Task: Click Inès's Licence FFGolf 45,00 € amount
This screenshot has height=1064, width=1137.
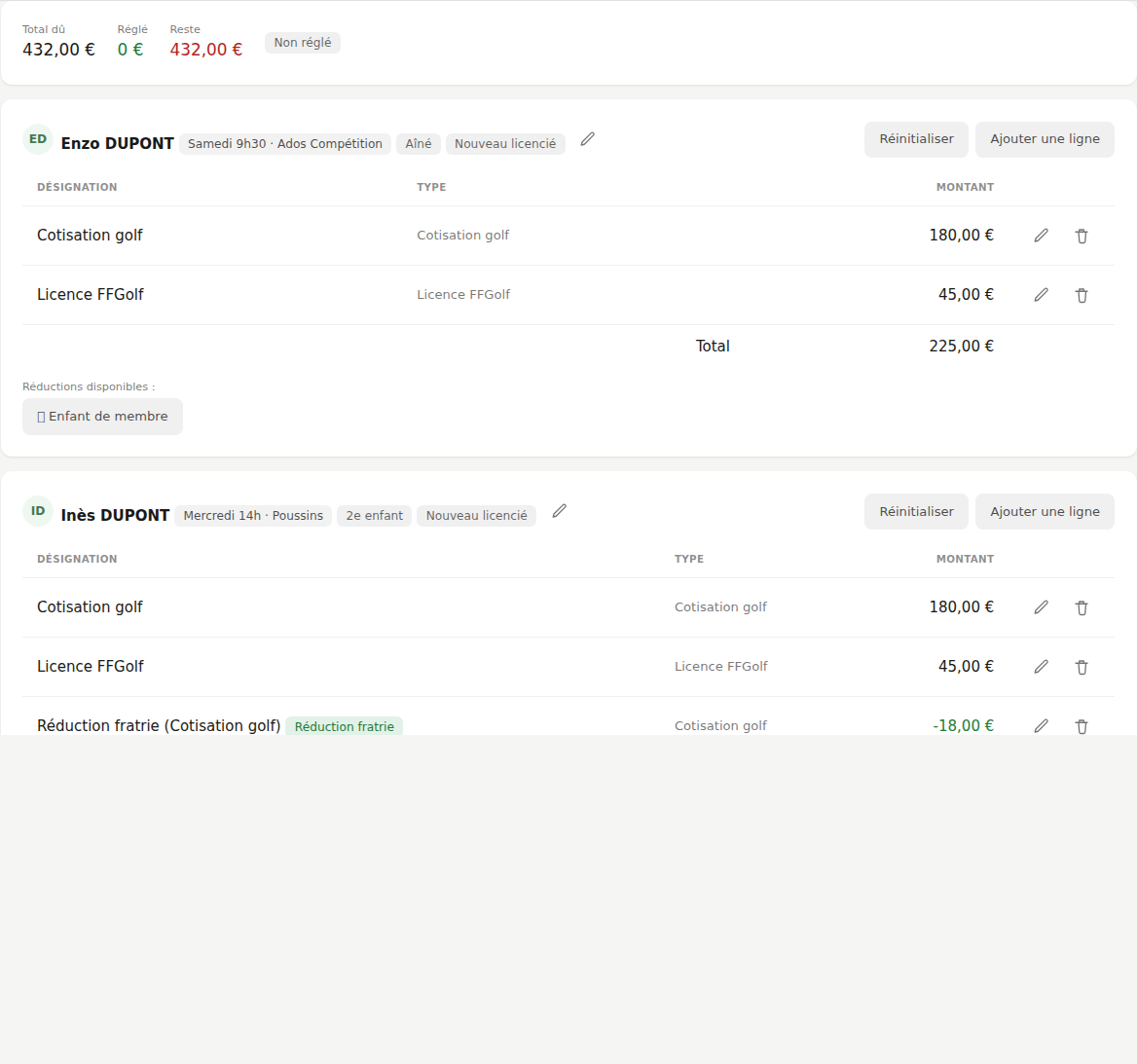Action: [966, 667]
